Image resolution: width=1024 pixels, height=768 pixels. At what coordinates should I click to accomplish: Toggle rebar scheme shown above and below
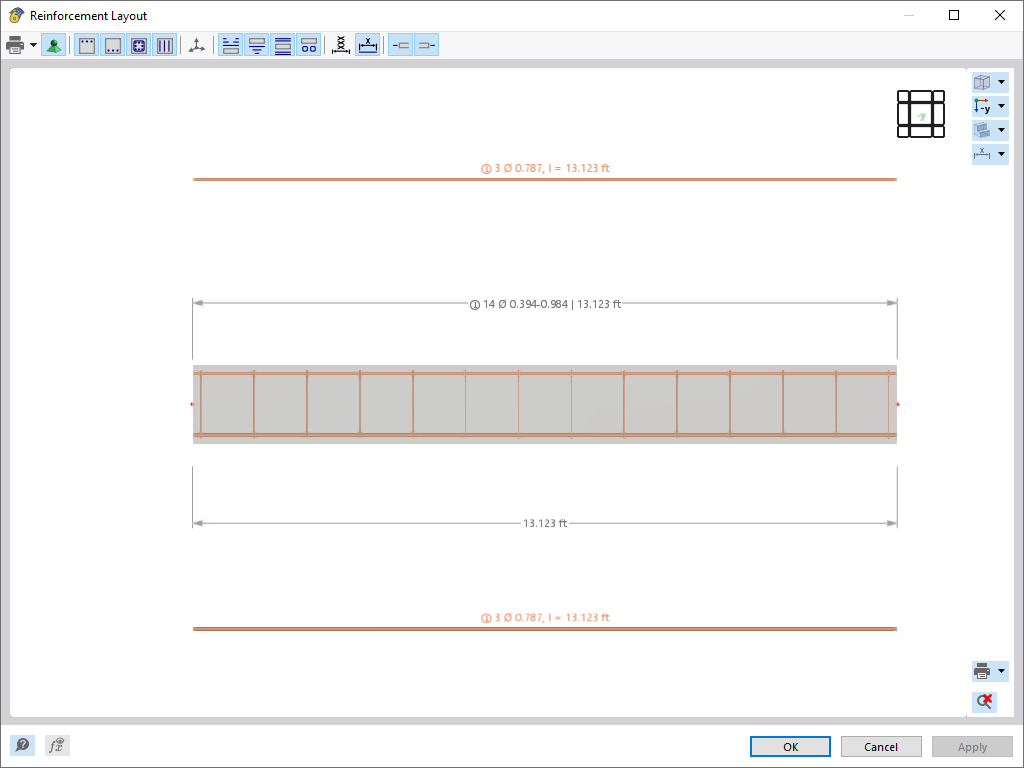[283, 45]
